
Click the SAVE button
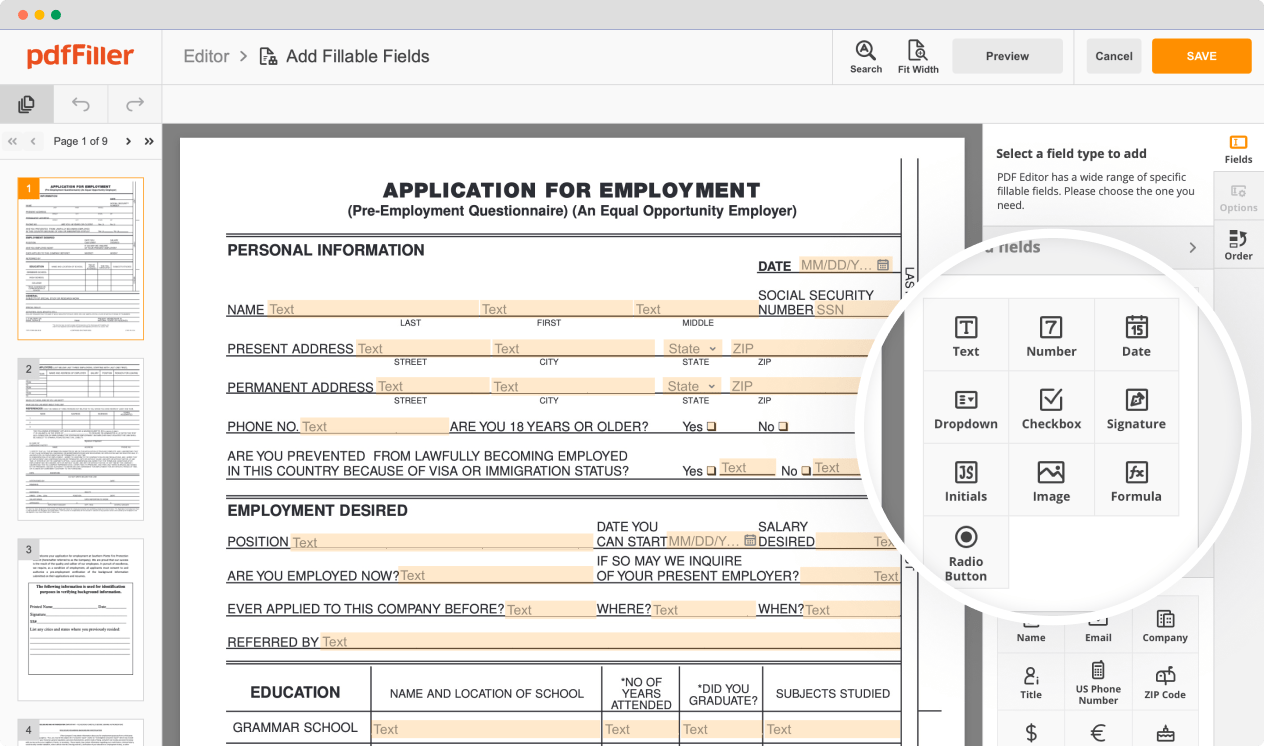[x=1200, y=56]
